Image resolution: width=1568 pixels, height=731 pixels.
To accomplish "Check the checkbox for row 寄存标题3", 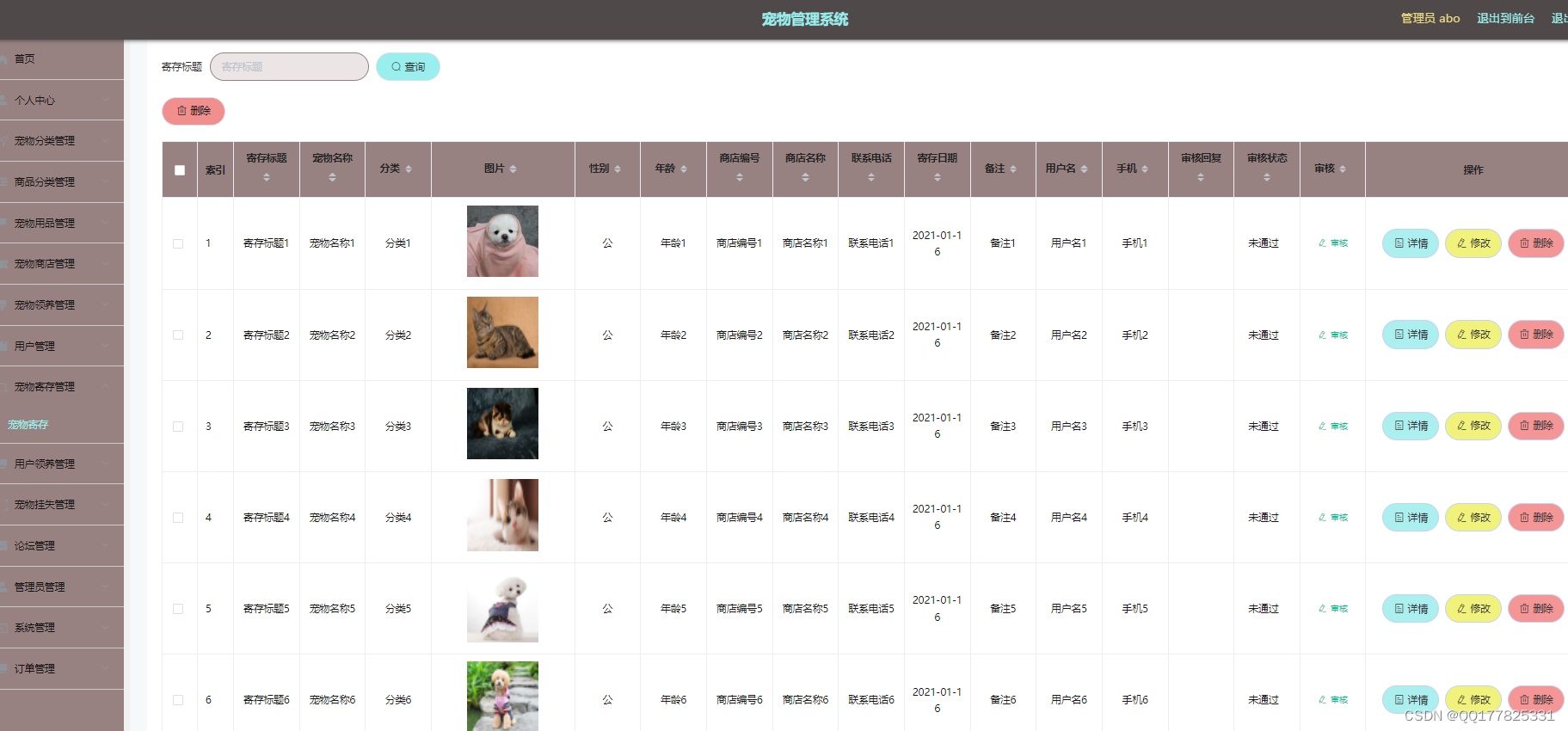I will 178,427.
